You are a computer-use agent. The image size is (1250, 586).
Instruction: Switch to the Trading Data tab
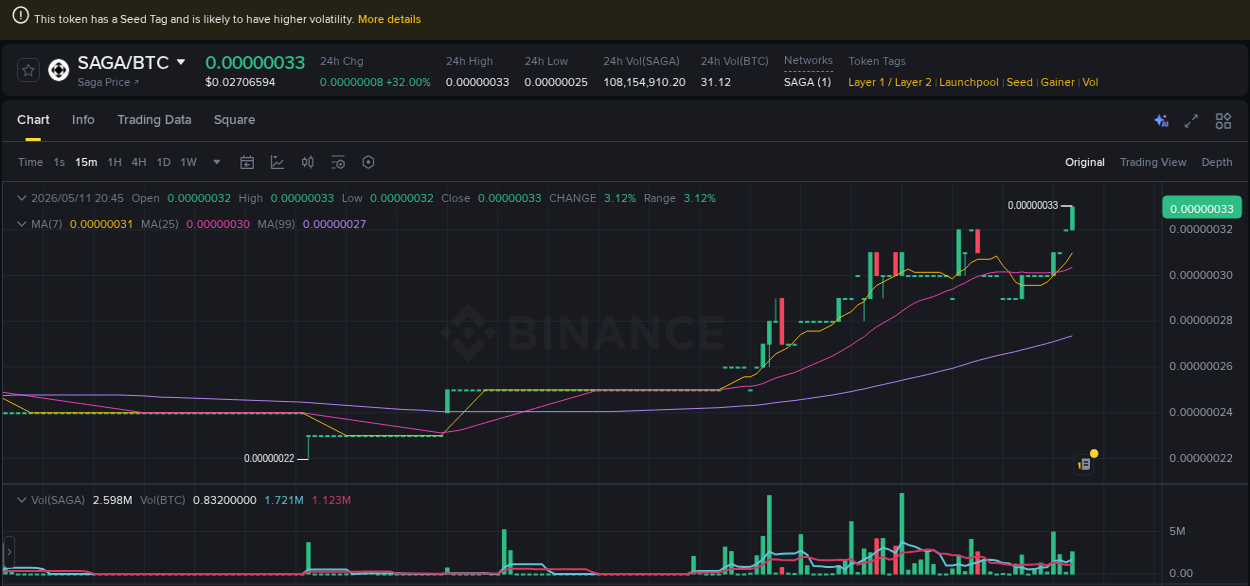[154, 120]
